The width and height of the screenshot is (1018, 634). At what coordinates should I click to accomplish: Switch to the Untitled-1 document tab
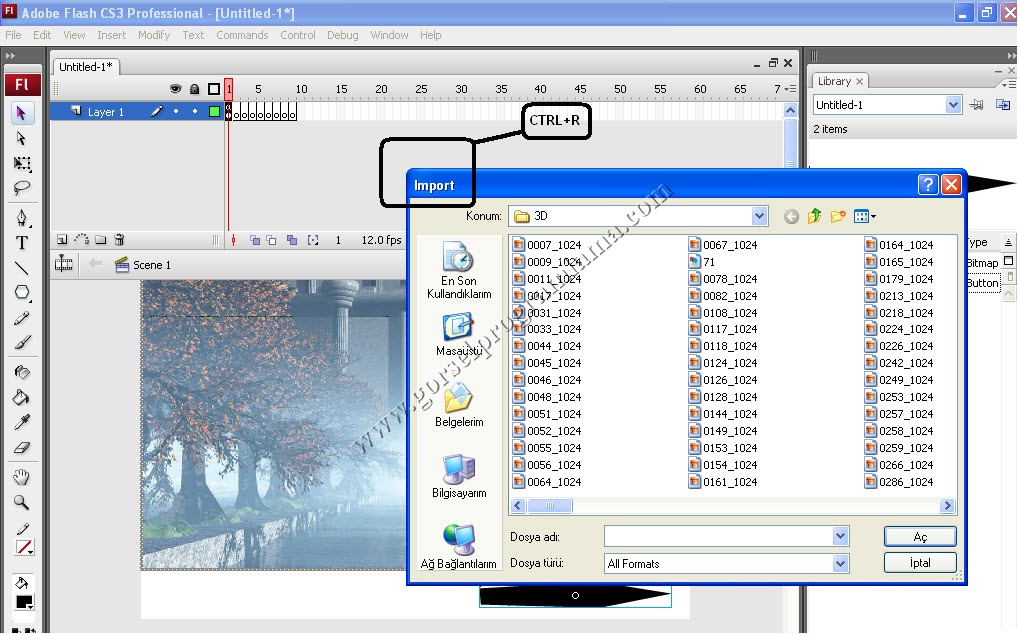click(x=85, y=66)
